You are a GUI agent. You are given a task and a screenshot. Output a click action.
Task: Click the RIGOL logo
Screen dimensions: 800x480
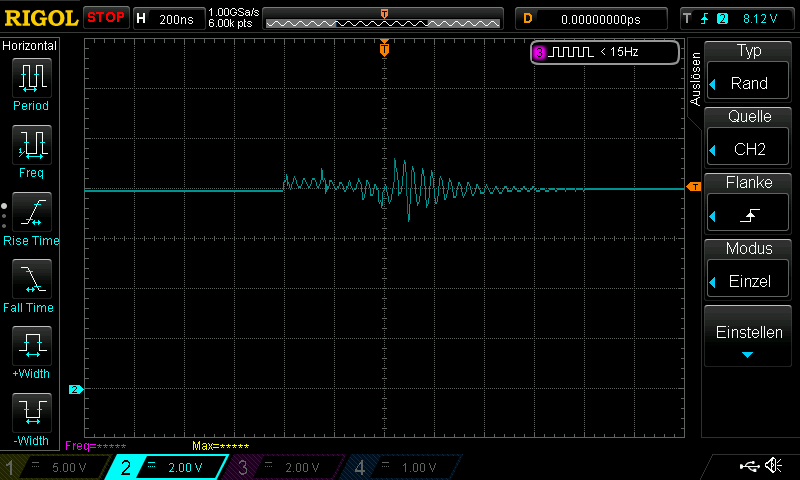coord(41,19)
